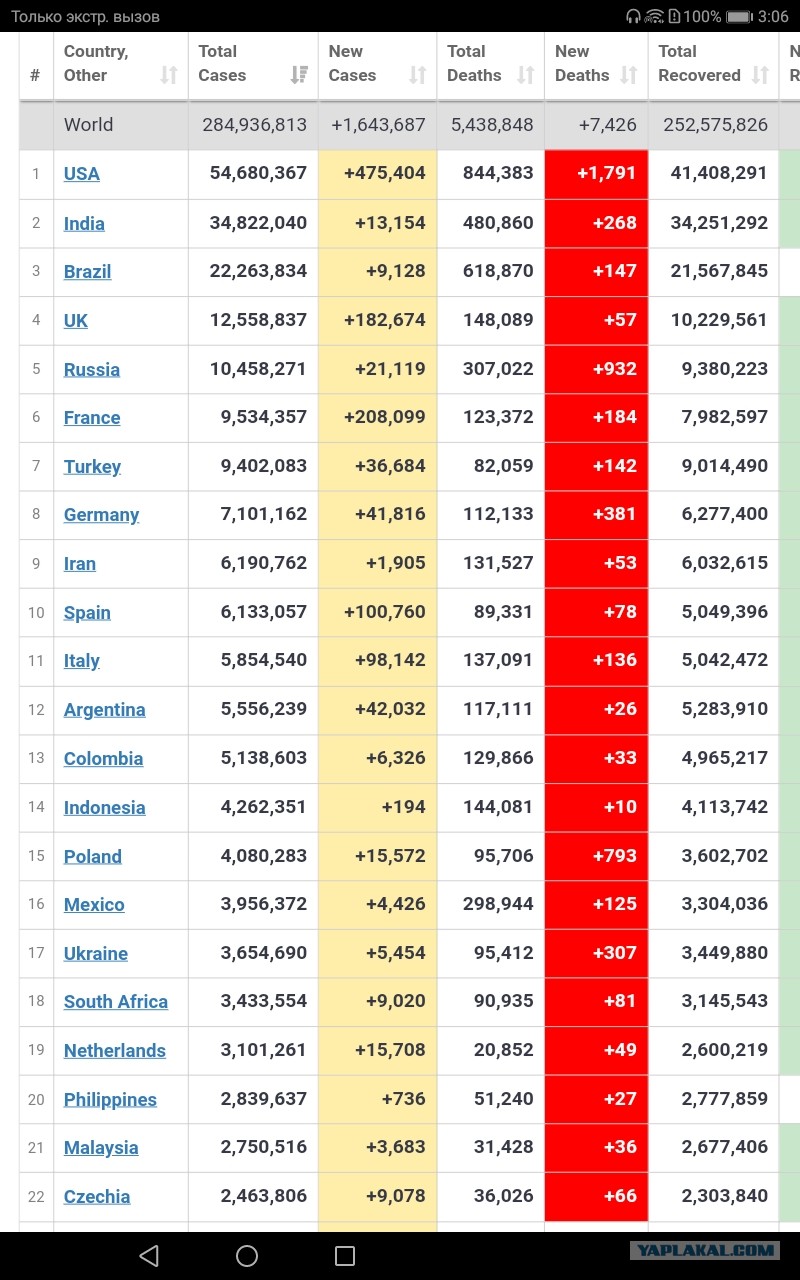Viewport: 800px width, 1280px height.
Task: Sort by New Cases arrows icon
Action: 418,75
